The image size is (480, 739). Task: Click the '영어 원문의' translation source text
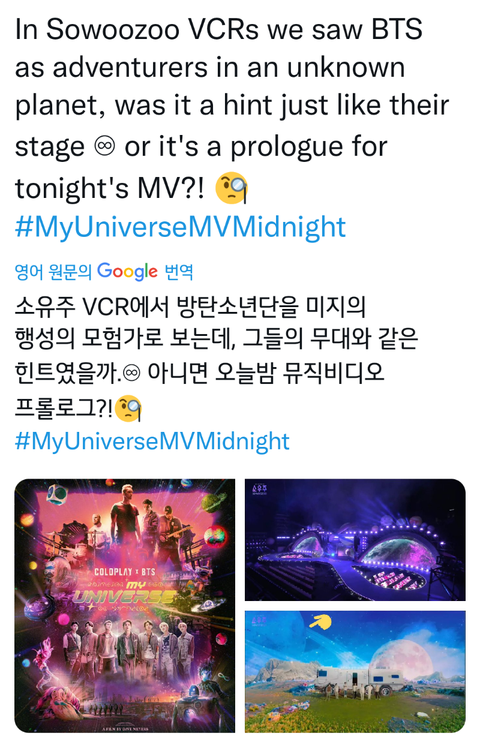[x=53, y=272]
